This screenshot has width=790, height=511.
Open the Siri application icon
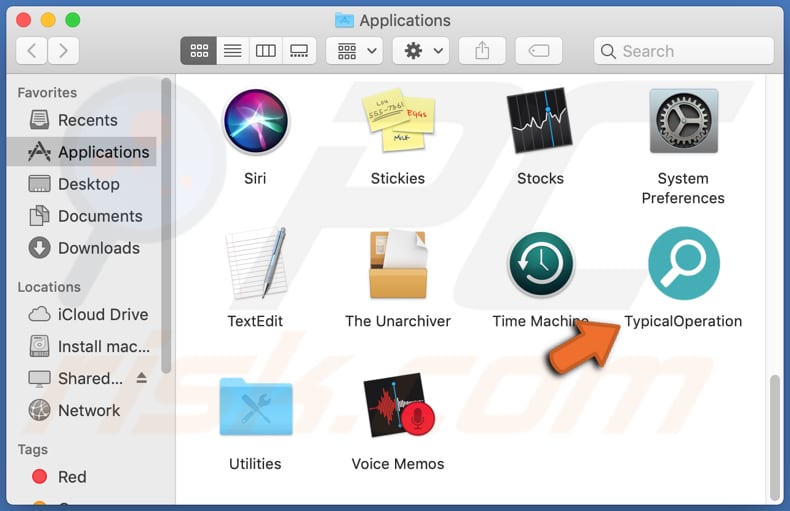point(255,121)
